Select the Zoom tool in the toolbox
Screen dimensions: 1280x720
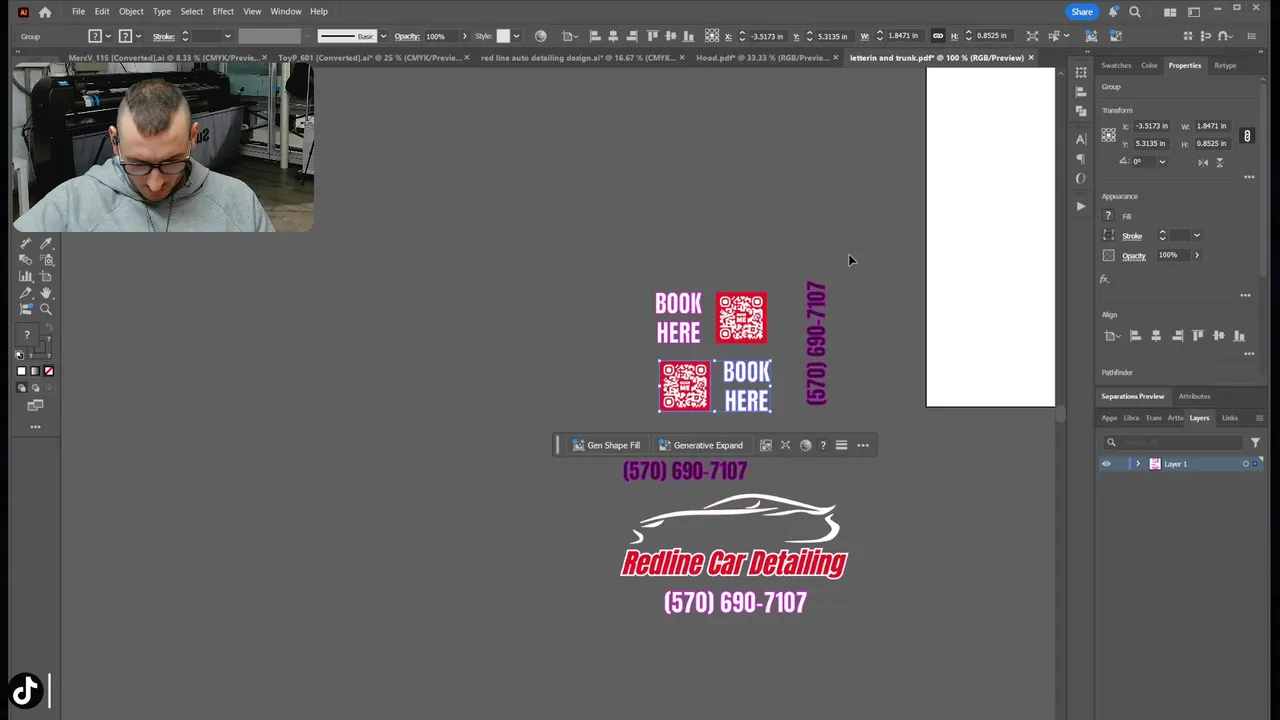(x=46, y=310)
